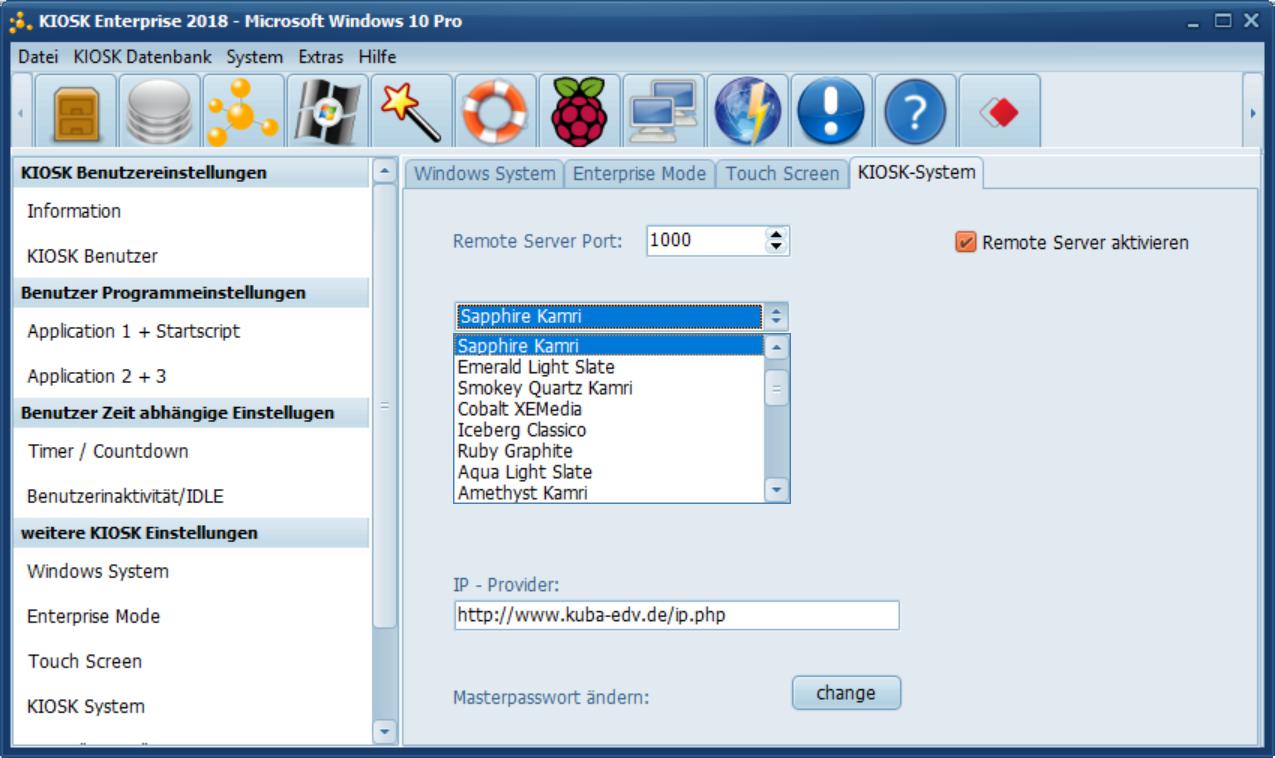
Task: Switch to the Enterprise Mode tab
Action: point(640,174)
